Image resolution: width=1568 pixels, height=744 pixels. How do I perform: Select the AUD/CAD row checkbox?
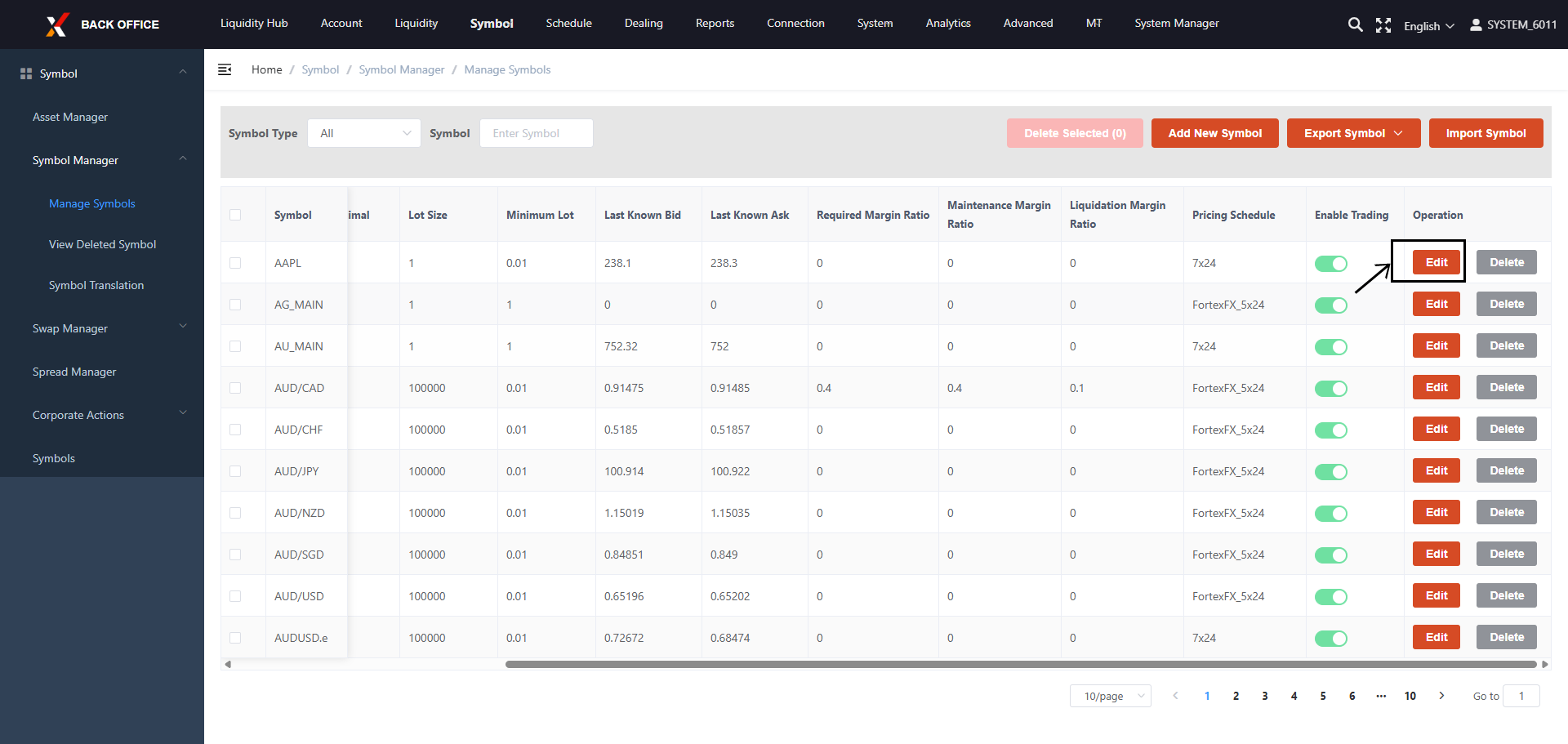235,388
